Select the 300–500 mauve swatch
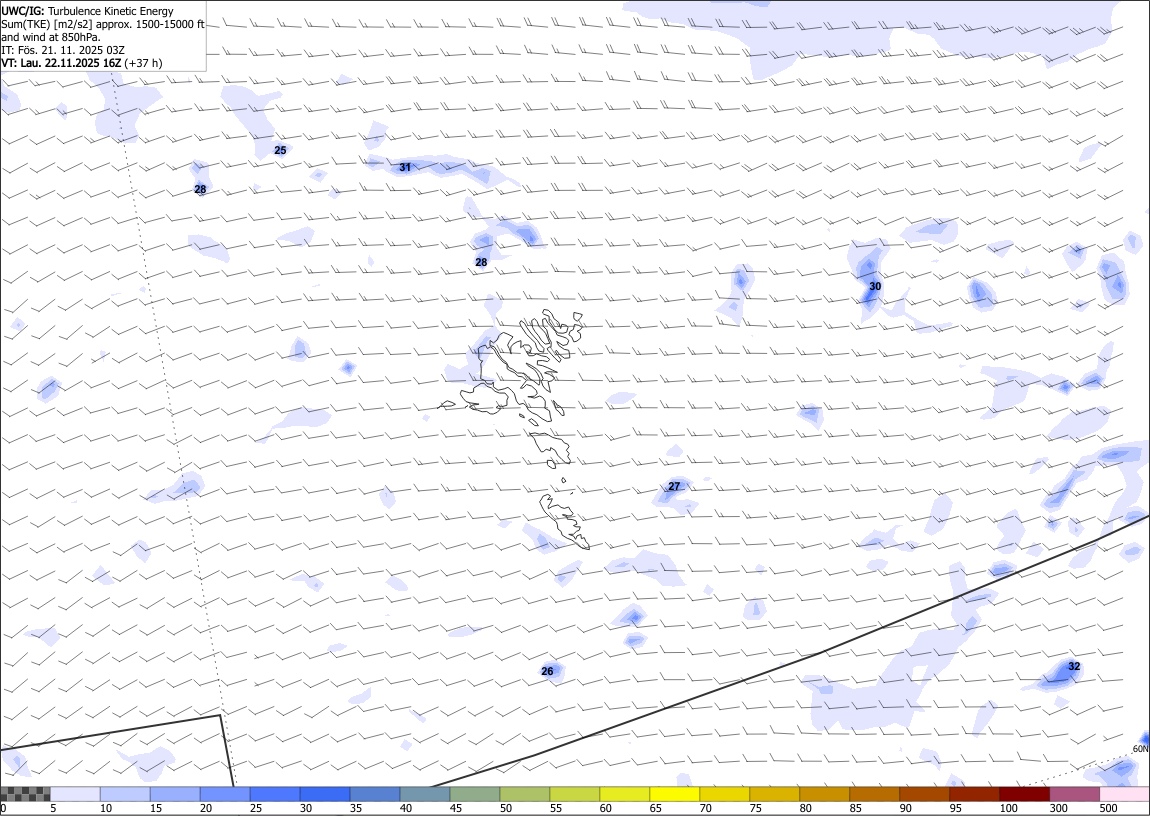1150x816 pixels. [1074, 794]
